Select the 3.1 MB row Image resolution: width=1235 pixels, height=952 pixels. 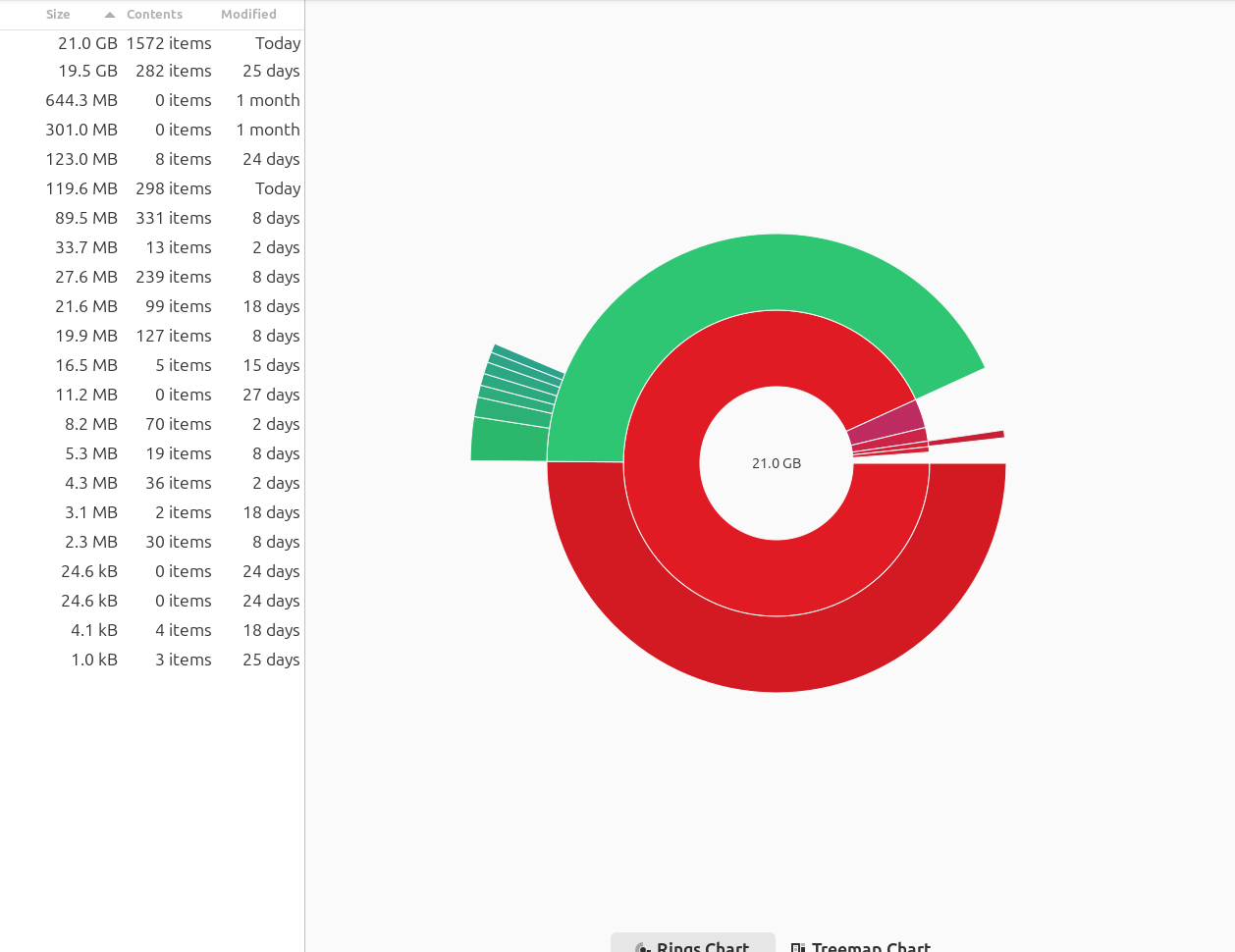pos(152,512)
